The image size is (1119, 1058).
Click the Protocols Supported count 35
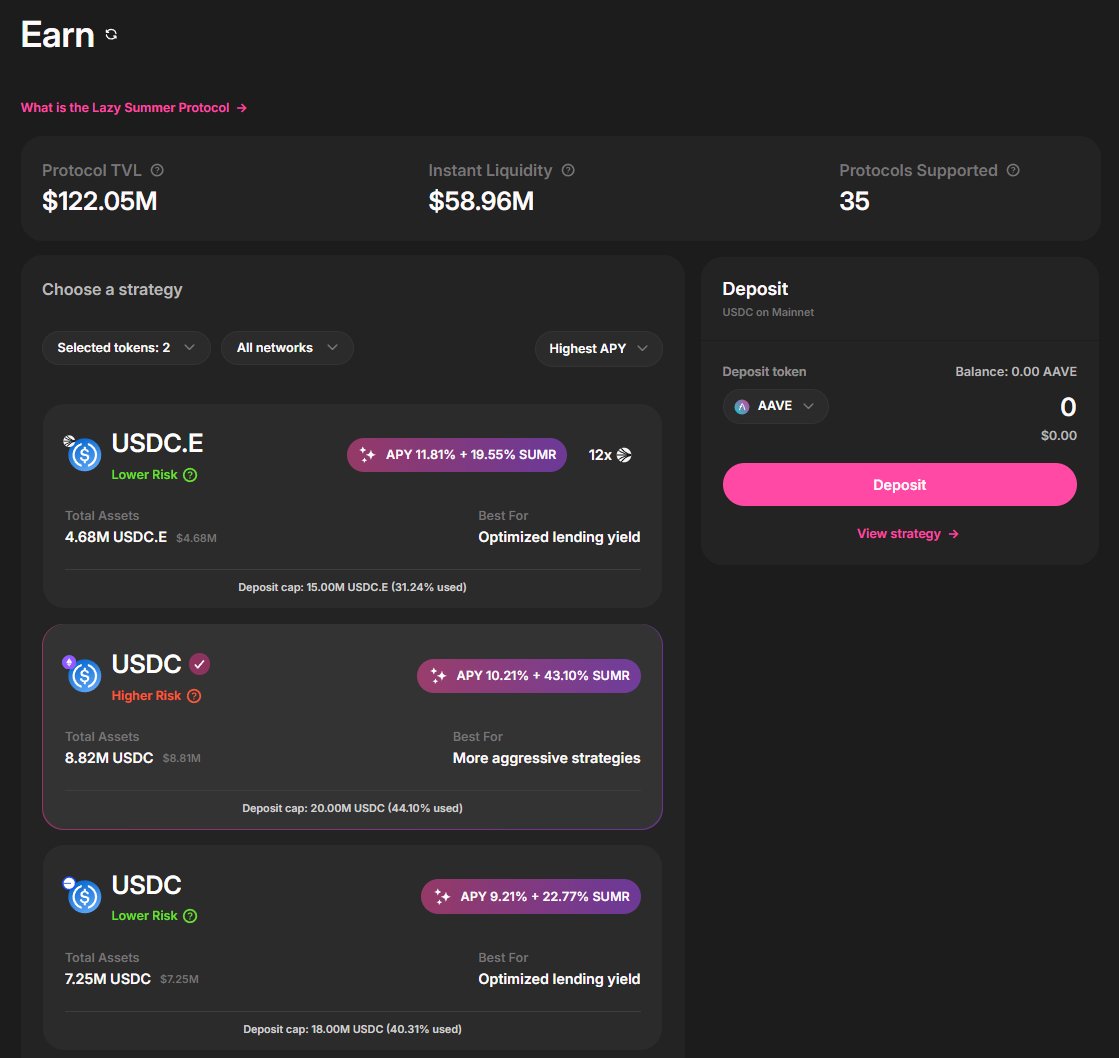[854, 201]
